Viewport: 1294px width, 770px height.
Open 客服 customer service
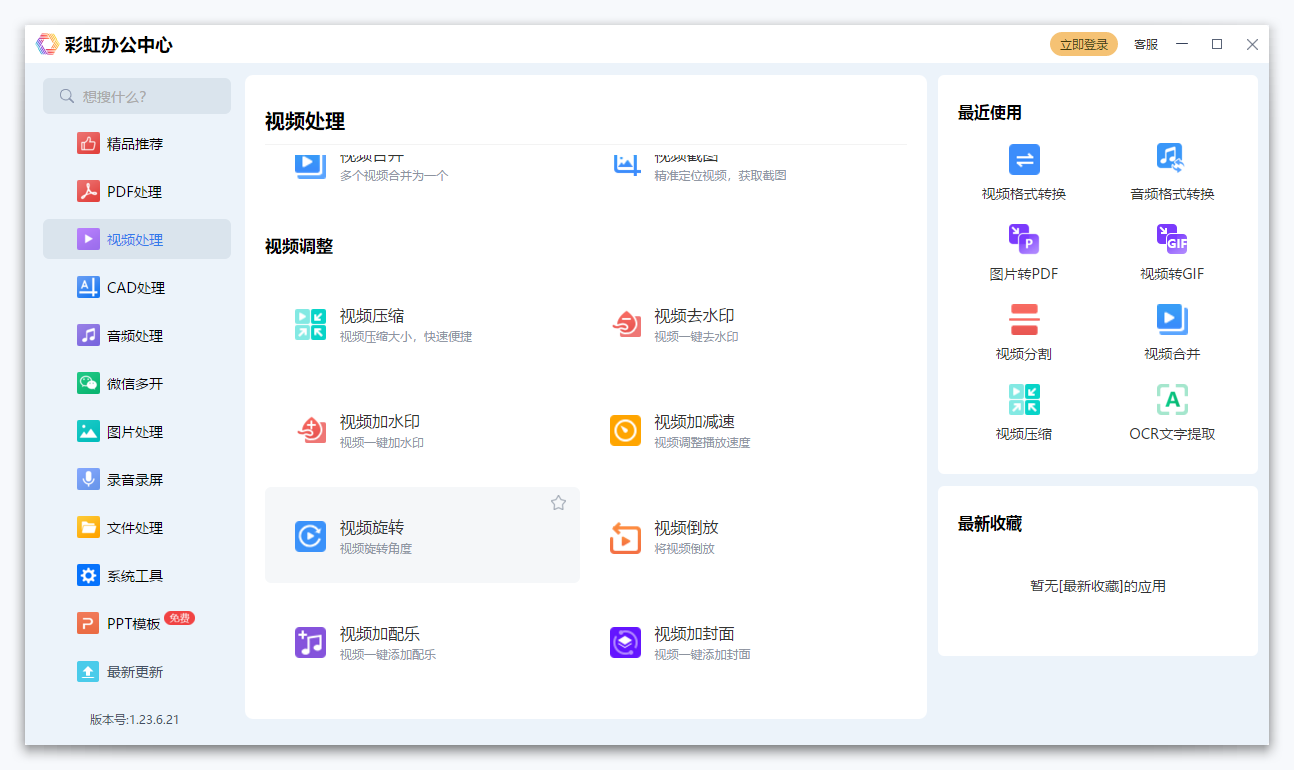click(x=1146, y=44)
